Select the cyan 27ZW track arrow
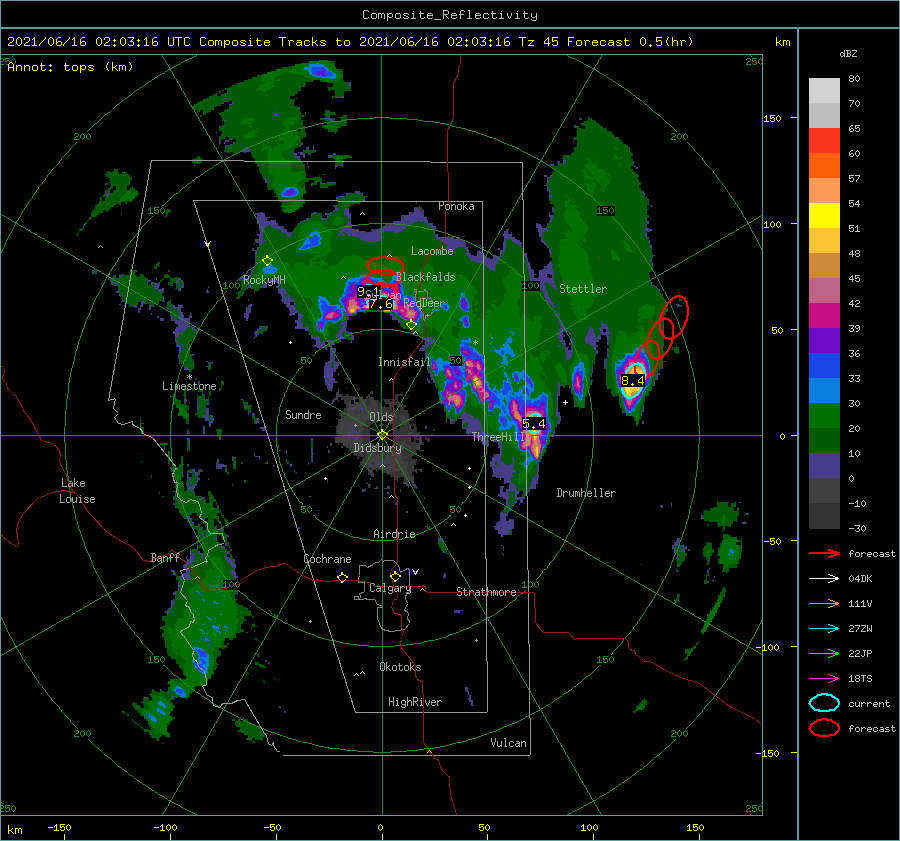Image resolution: width=900 pixels, height=841 pixels. click(824, 629)
